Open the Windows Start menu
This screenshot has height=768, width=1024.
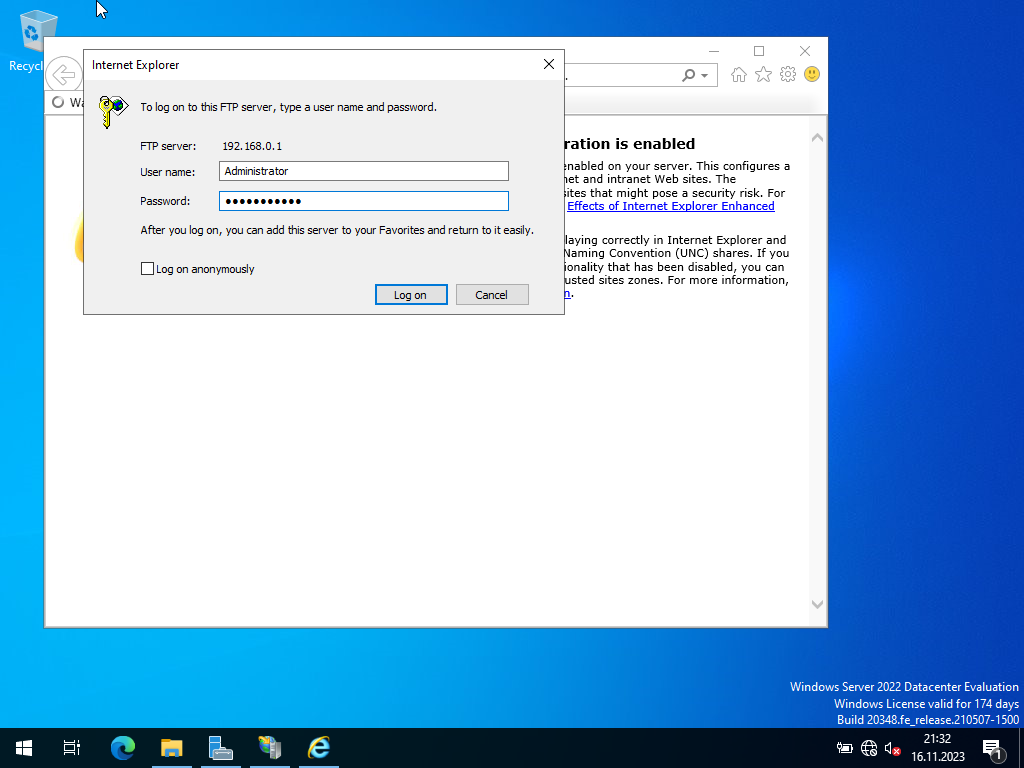point(24,748)
